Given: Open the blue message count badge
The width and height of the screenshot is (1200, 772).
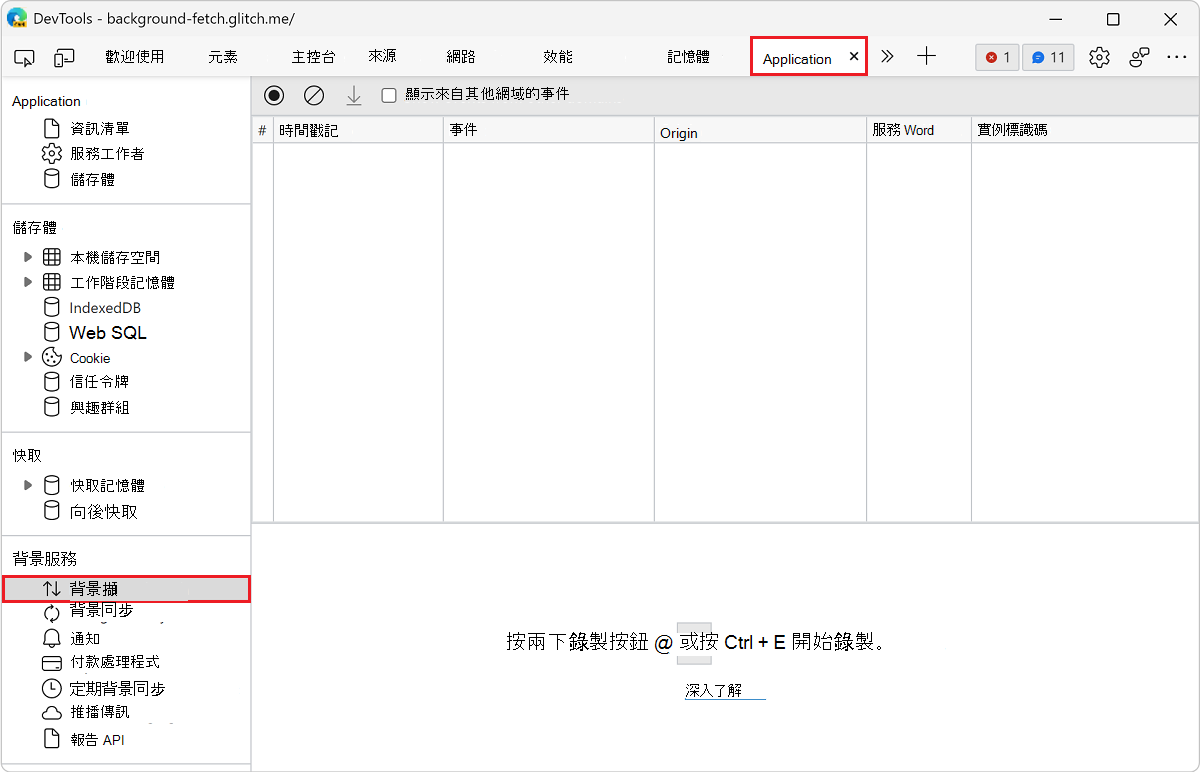Looking at the screenshot, I should point(1048,58).
